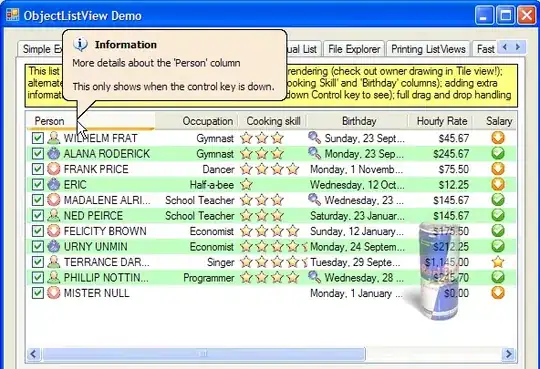Sort the list by Hourly Rate header
The image size is (540, 369).
[441, 121]
